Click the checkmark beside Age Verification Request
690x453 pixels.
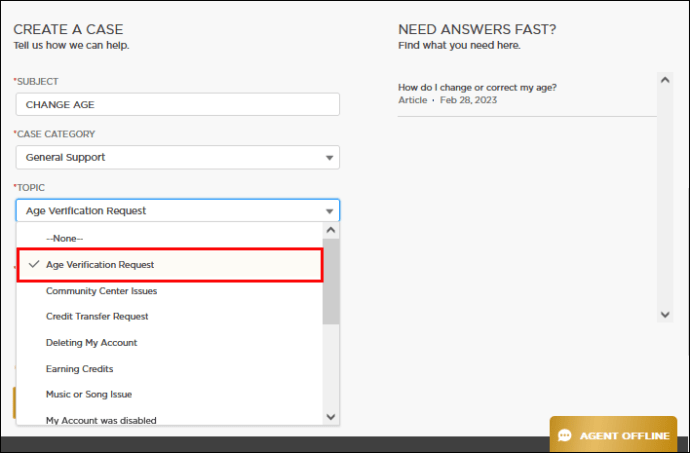(34, 265)
